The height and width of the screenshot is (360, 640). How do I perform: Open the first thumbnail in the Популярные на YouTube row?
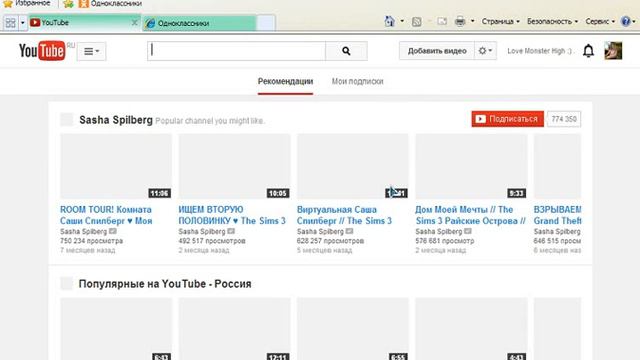coord(116,329)
